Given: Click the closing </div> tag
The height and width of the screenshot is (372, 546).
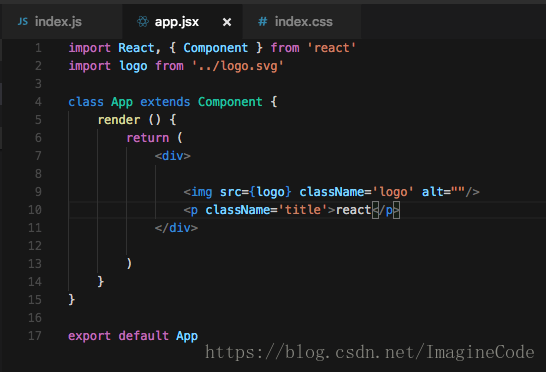Looking at the screenshot, I should point(176,228).
